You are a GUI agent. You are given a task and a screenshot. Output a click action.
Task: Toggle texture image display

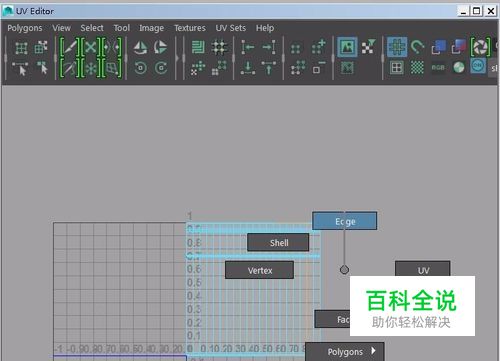tap(347, 47)
